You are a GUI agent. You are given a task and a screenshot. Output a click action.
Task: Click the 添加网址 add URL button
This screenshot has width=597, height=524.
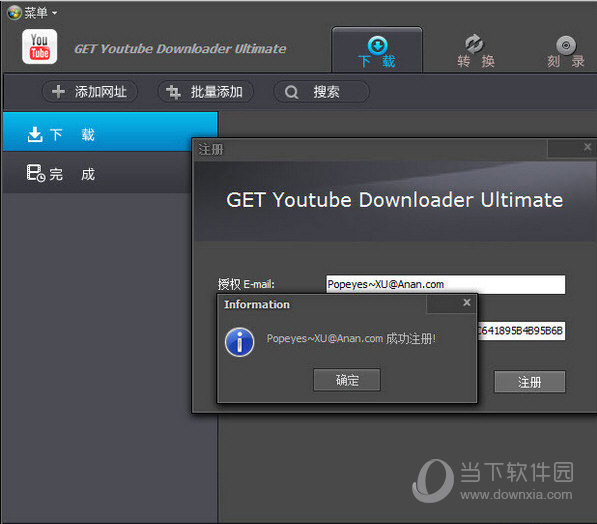[89, 92]
